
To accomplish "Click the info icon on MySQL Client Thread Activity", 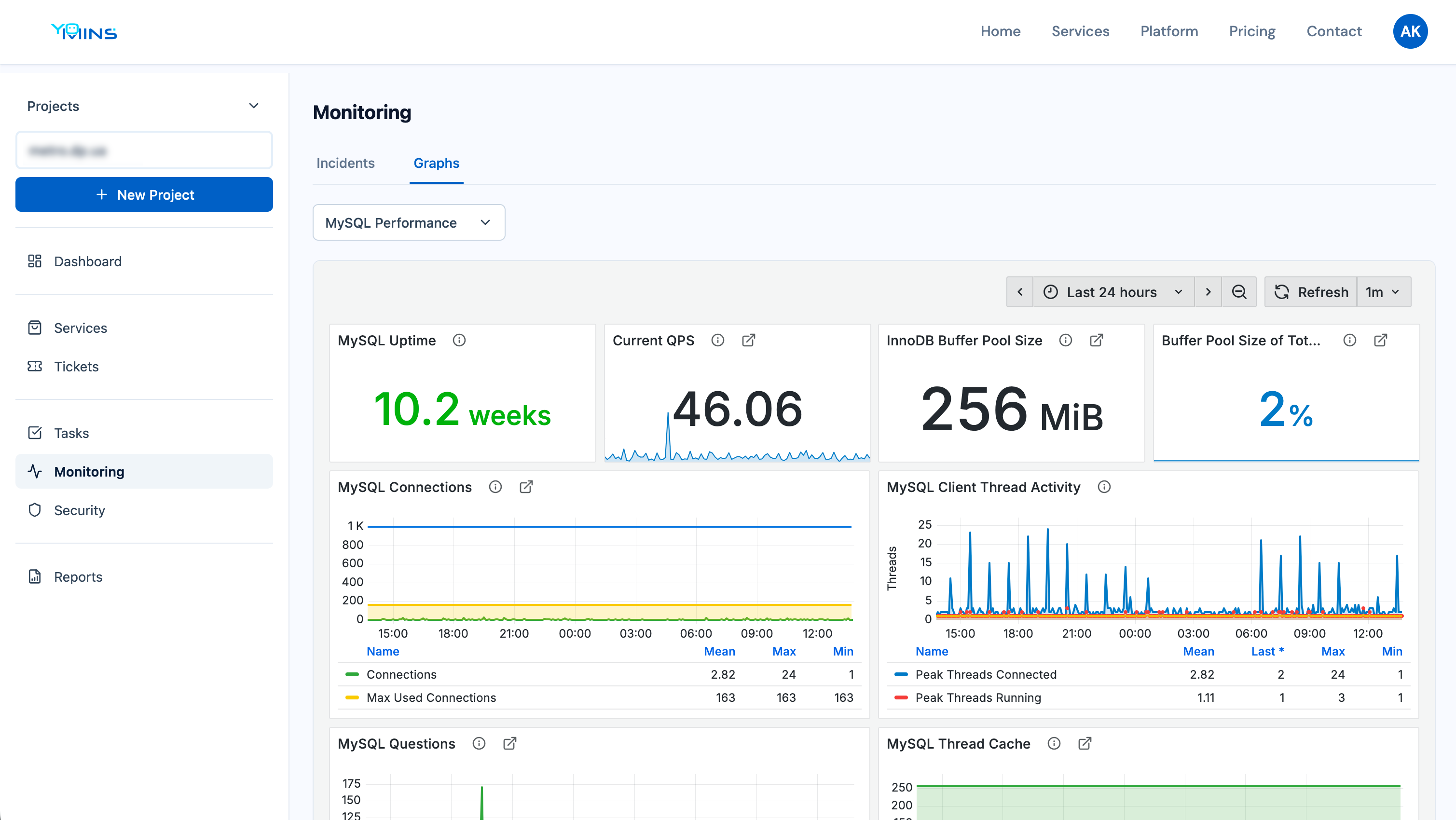I will pyautogui.click(x=1104, y=487).
